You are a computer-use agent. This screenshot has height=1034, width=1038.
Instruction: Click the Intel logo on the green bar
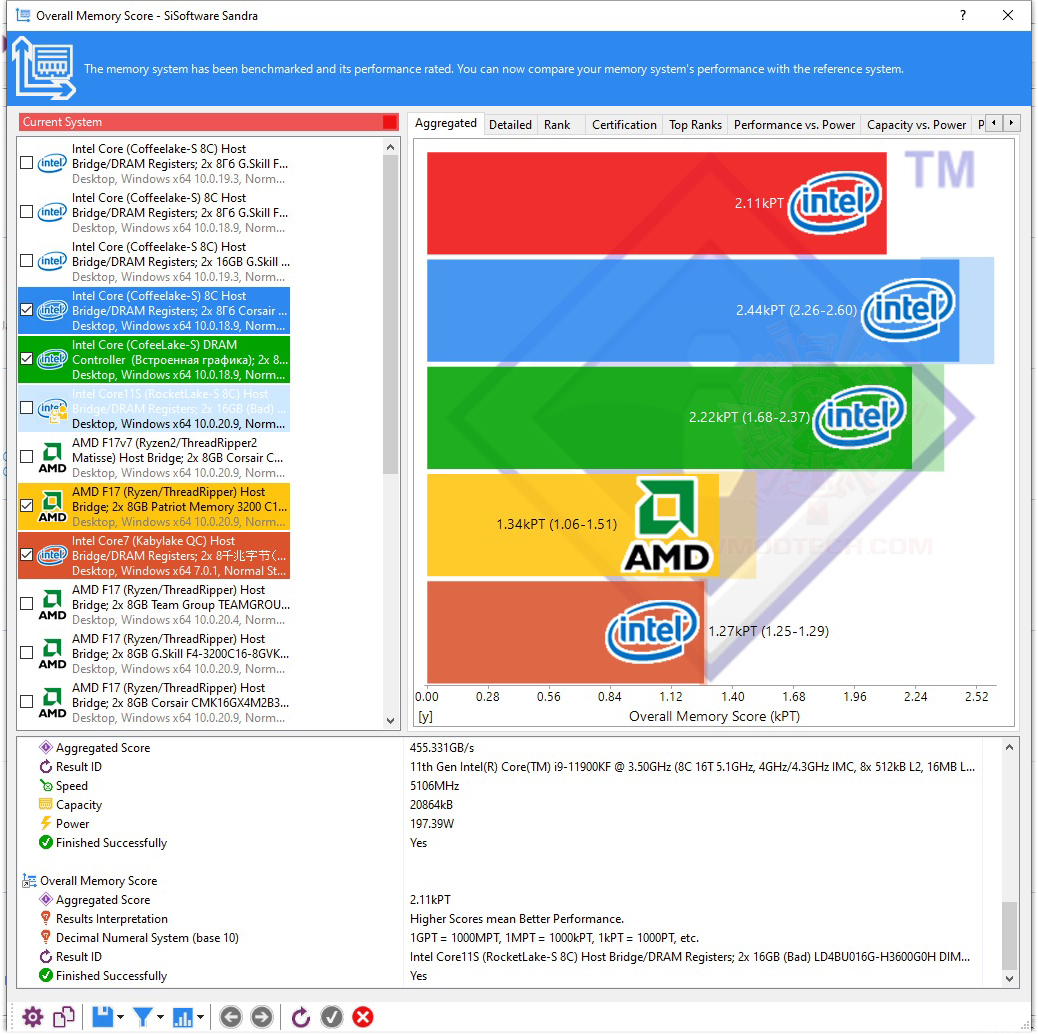pyautogui.click(x=859, y=416)
